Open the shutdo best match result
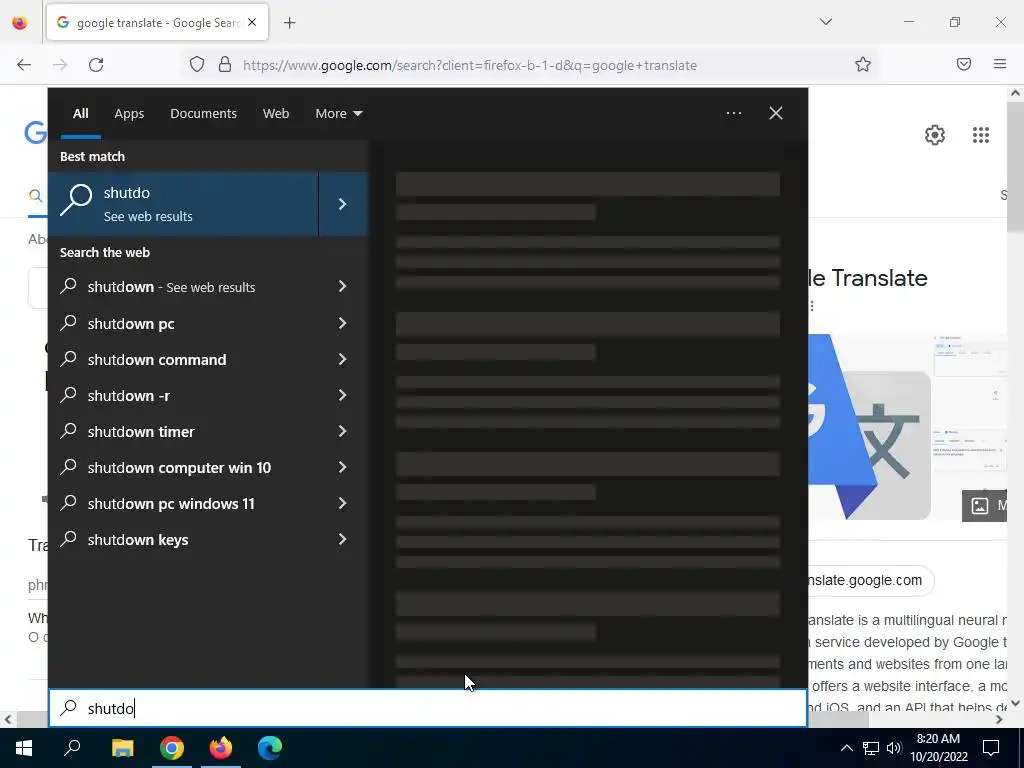The width and height of the screenshot is (1024, 768). (x=183, y=204)
